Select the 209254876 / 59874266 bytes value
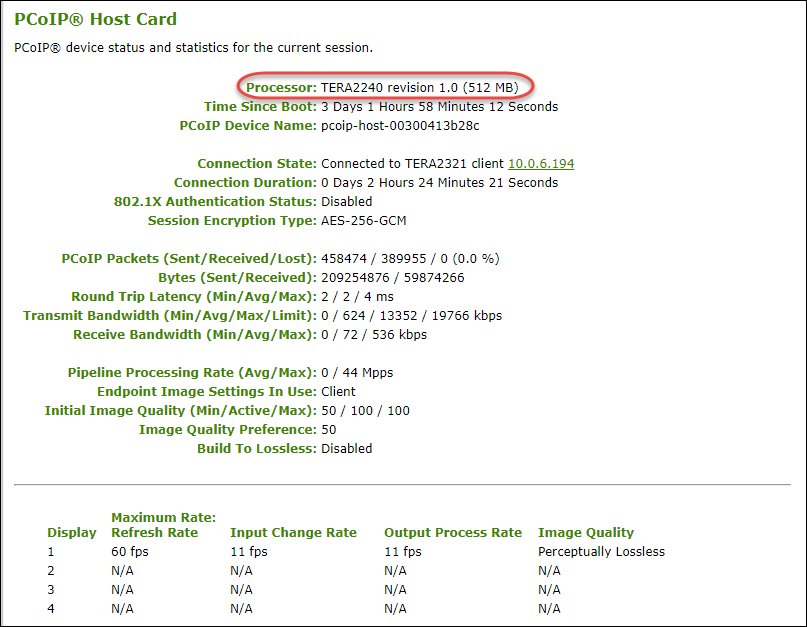The width and height of the screenshot is (807, 627). point(393,278)
